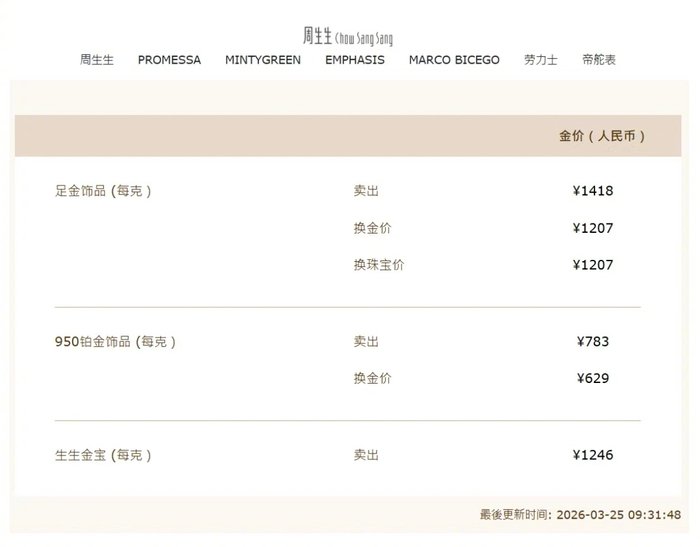This screenshot has height=547, width=700.
Task: Go to the MINTYGREEN brand page
Action: click(263, 60)
